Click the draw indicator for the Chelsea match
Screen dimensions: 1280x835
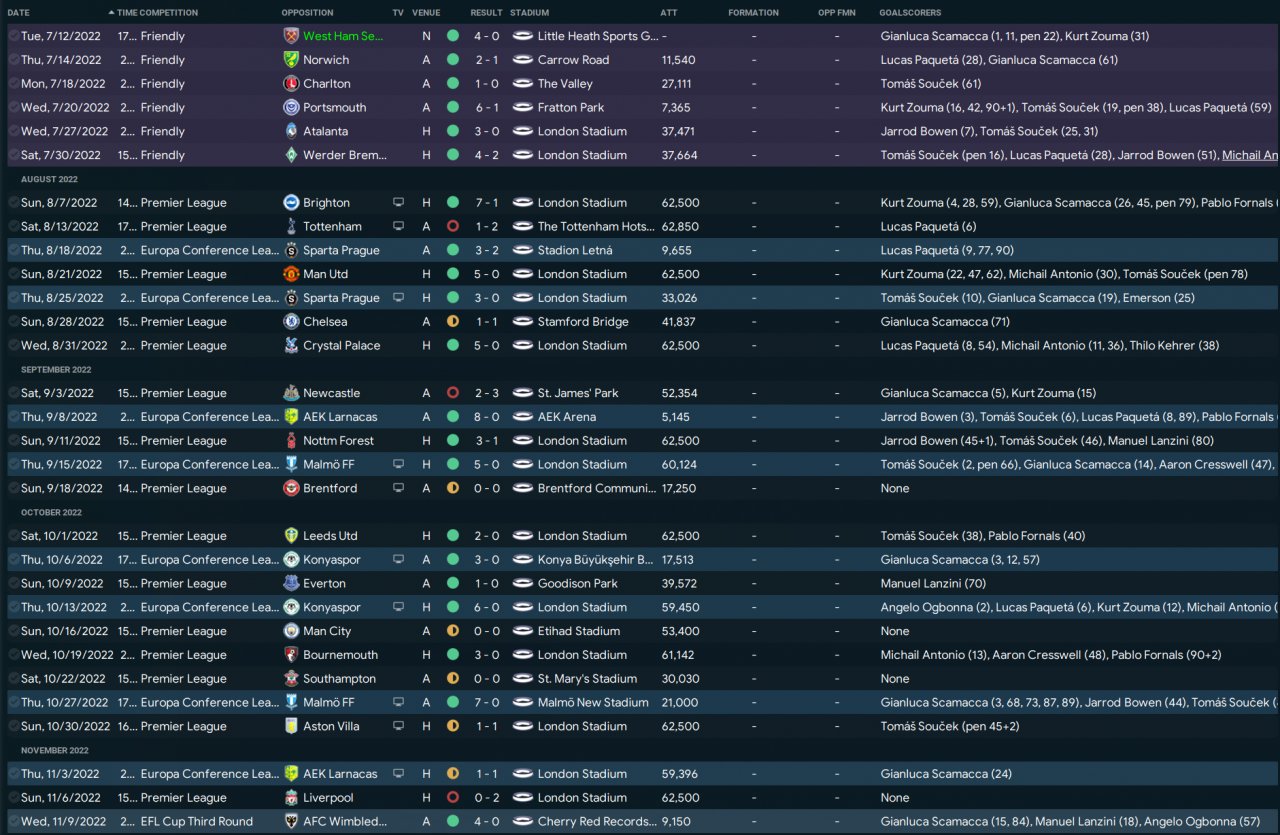point(453,322)
